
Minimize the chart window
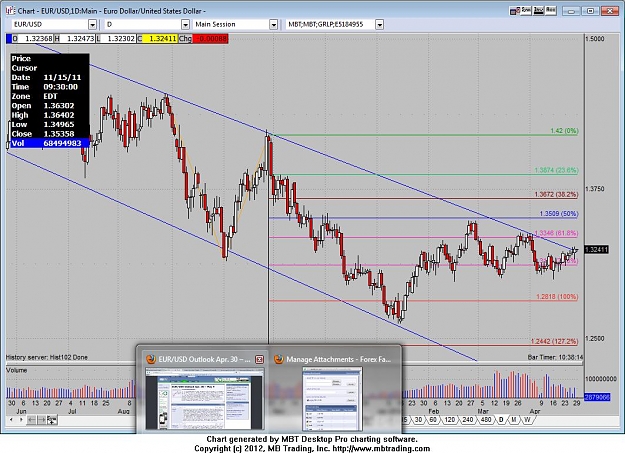click(571, 11)
